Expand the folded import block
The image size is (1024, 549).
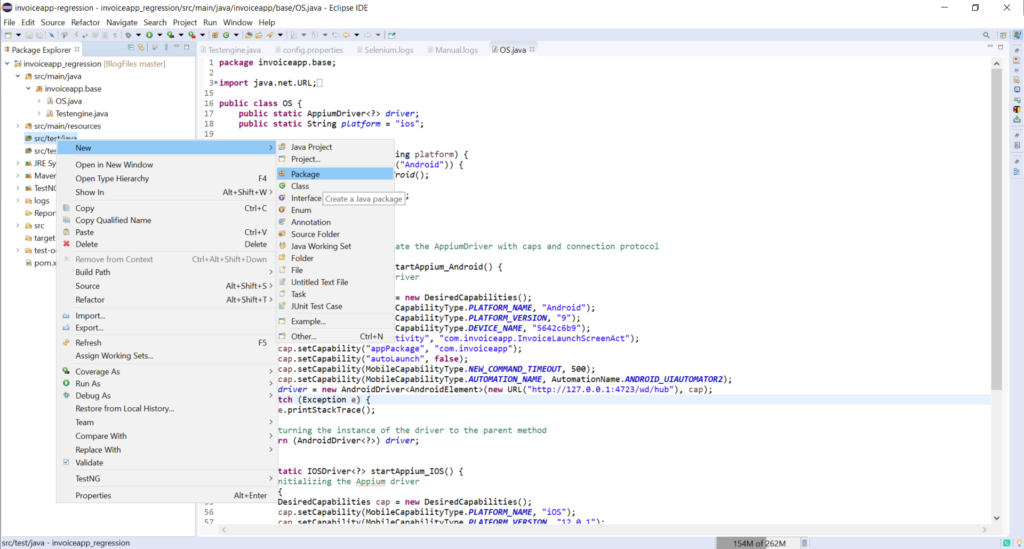tap(216, 83)
